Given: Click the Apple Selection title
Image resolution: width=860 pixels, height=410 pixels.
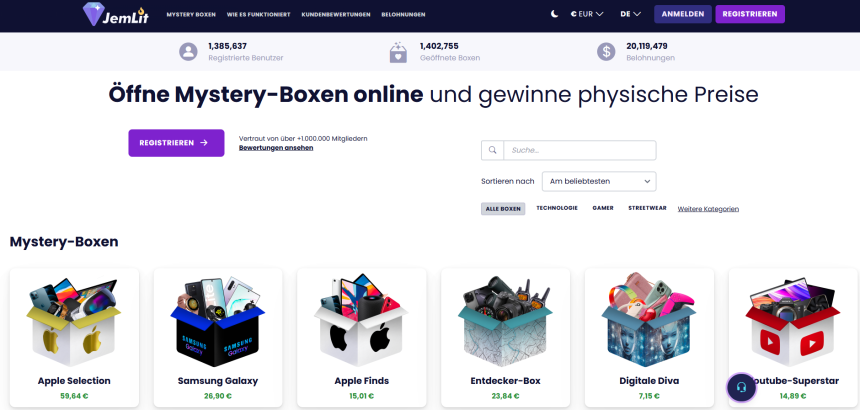Looking at the screenshot, I should tap(74, 381).
